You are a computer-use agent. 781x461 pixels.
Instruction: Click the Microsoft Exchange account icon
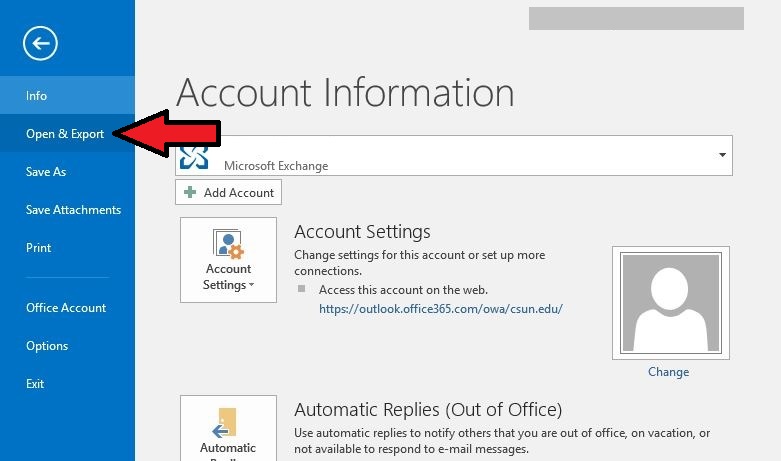click(193, 158)
